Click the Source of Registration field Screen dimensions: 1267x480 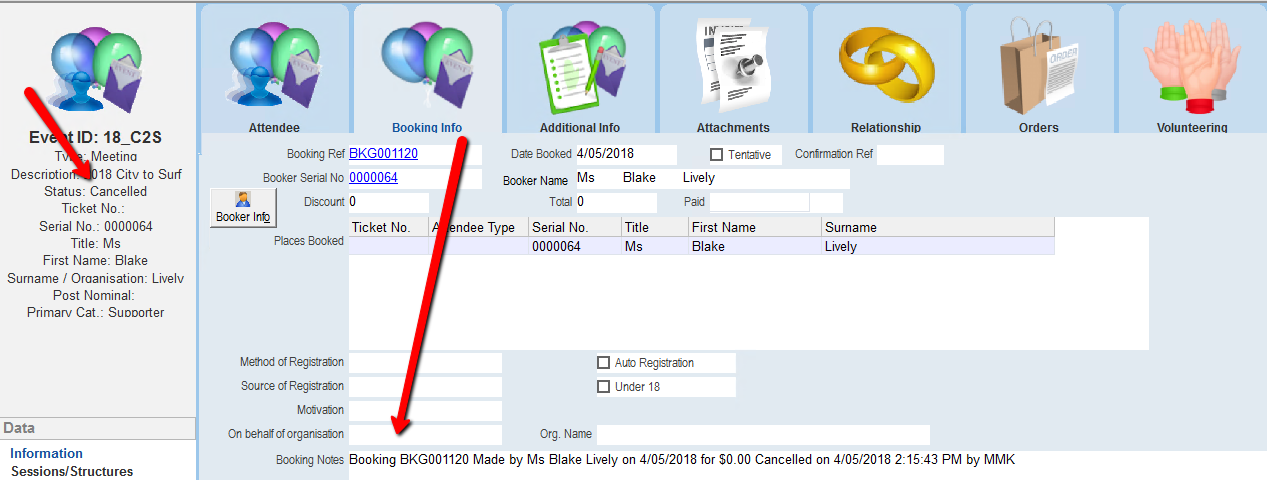(424, 386)
